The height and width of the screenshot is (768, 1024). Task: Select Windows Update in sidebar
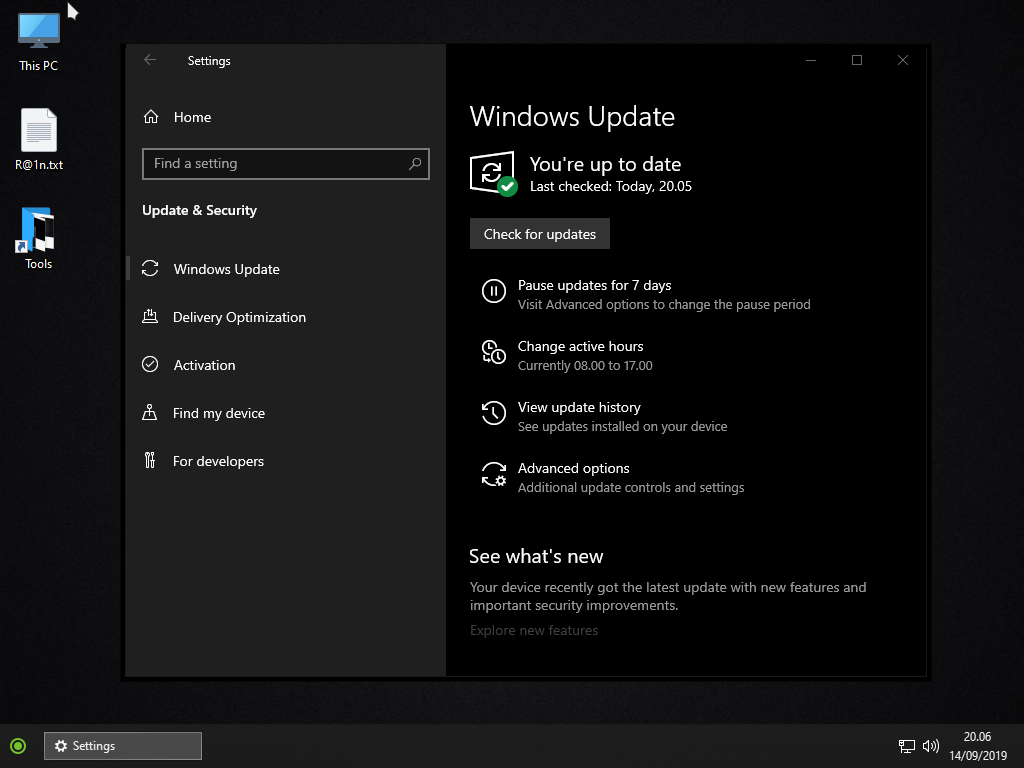tap(227, 269)
